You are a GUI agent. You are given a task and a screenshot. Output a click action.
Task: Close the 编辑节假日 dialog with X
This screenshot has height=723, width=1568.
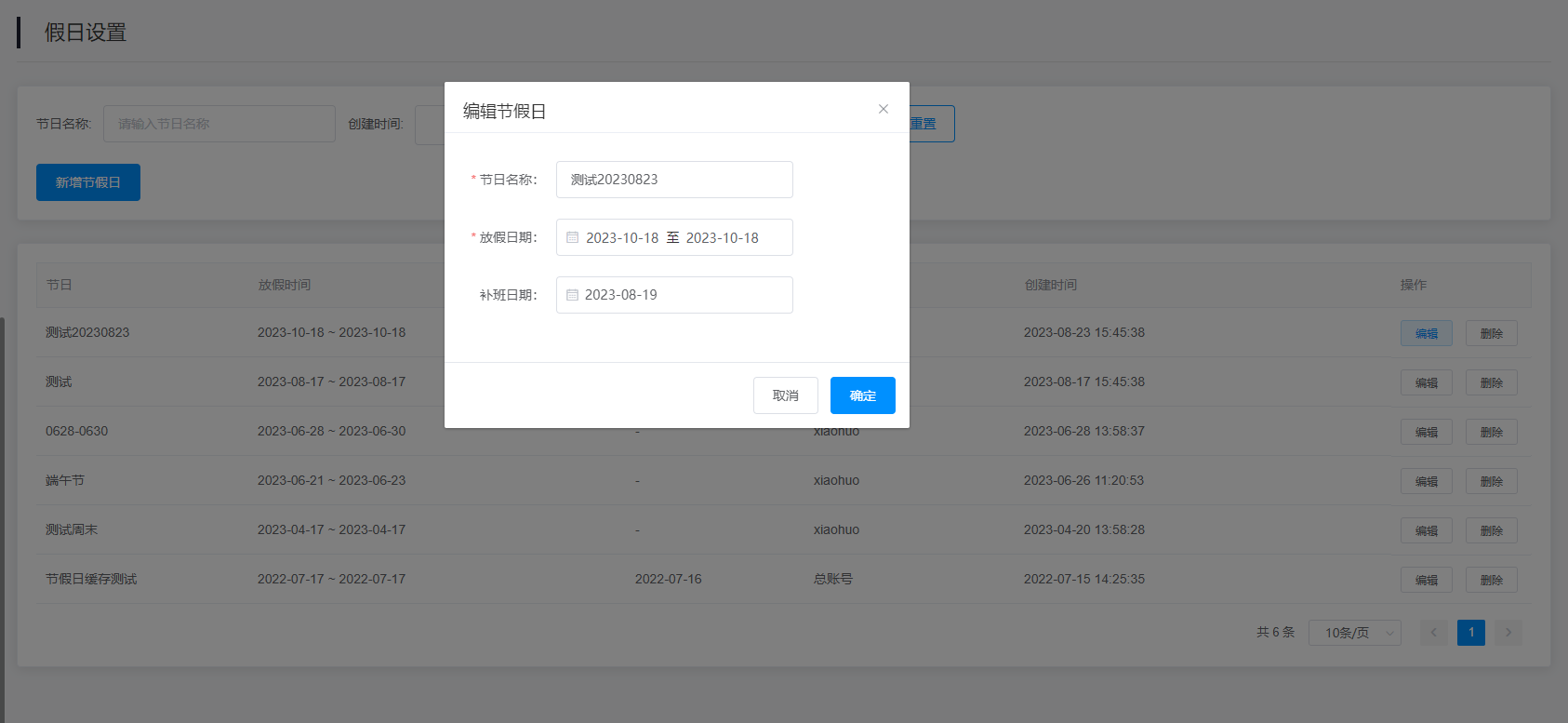click(x=883, y=109)
